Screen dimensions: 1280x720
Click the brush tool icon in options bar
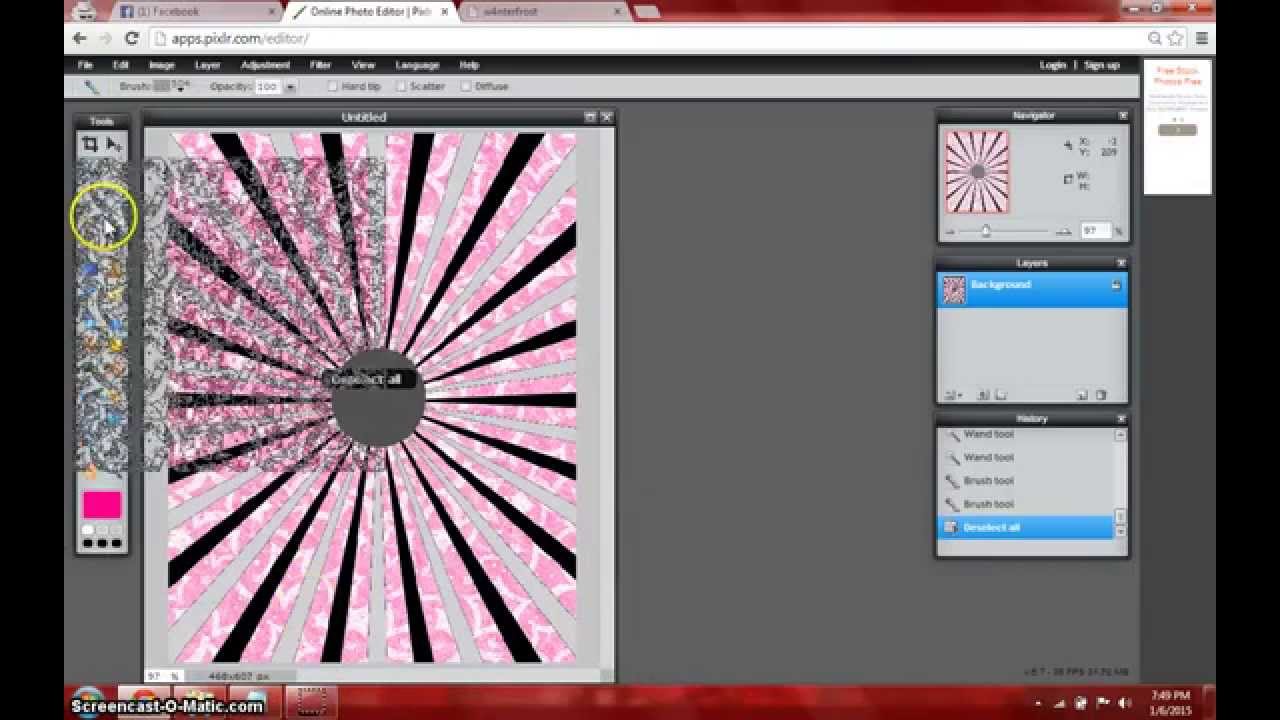tap(91, 87)
